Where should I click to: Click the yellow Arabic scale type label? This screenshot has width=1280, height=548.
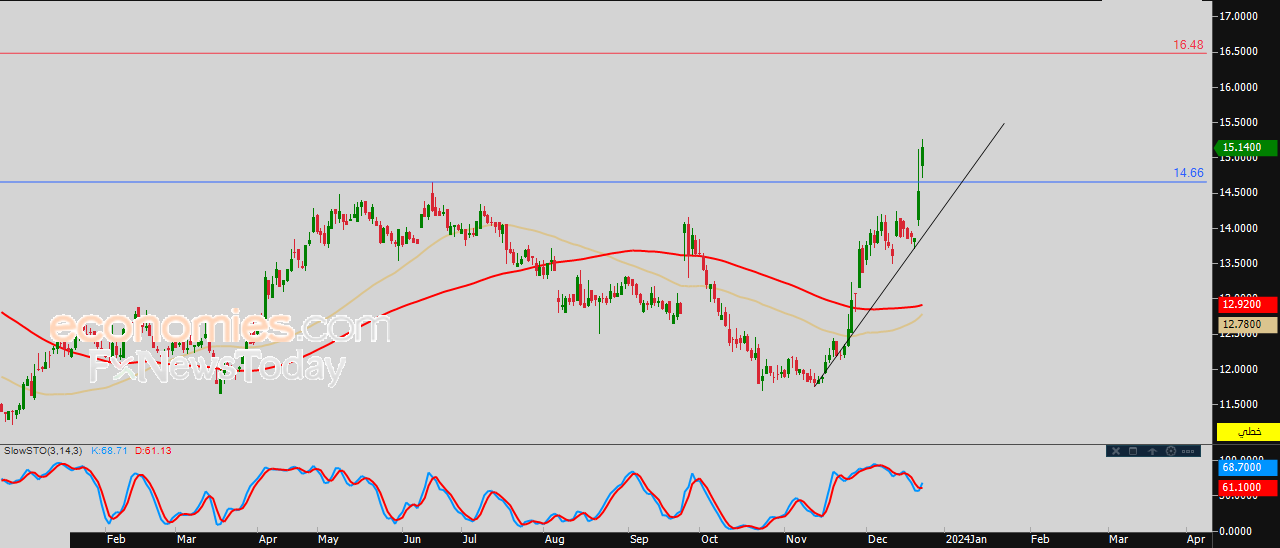[x=1248, y=431]
